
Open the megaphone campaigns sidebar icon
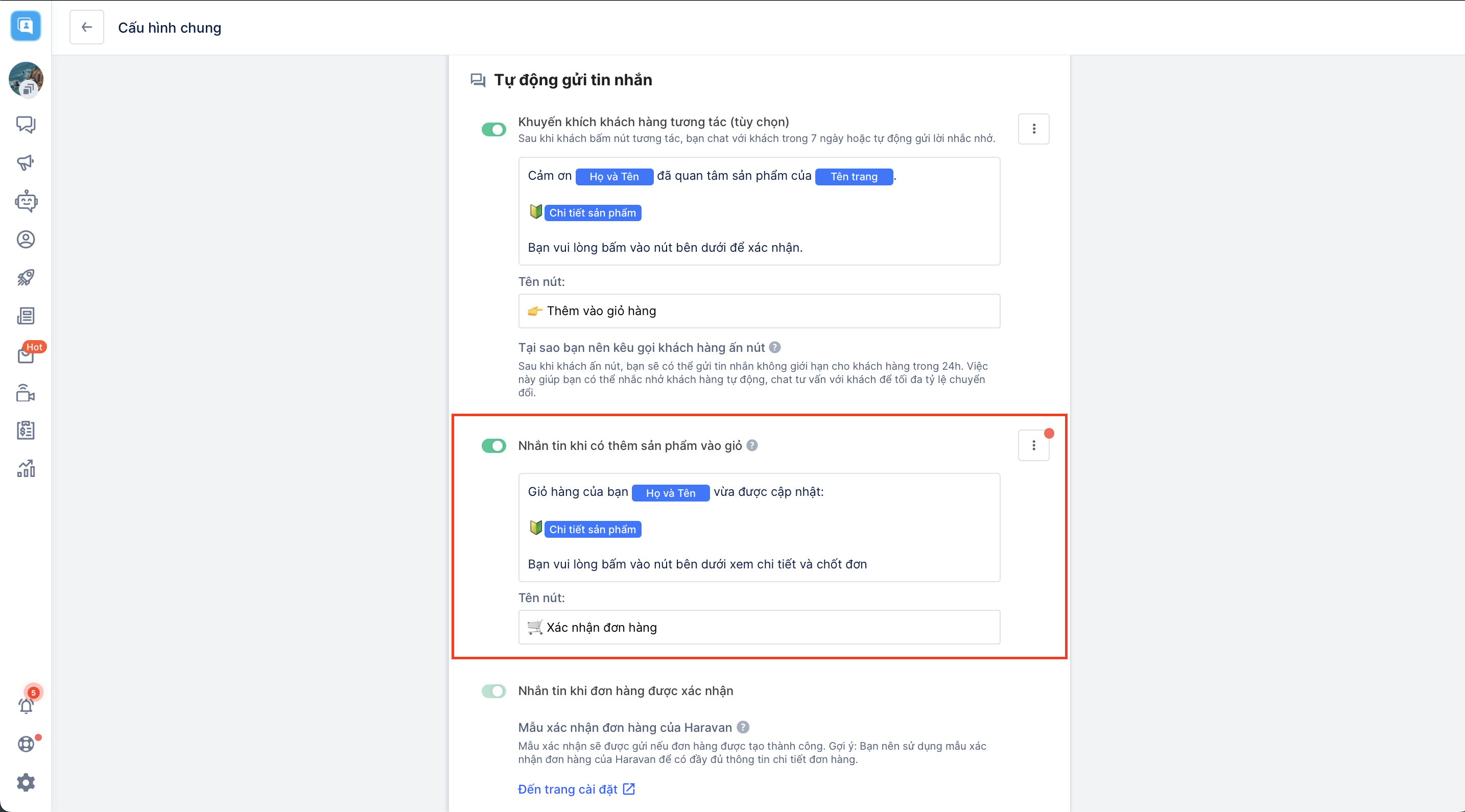coord(26,162)
